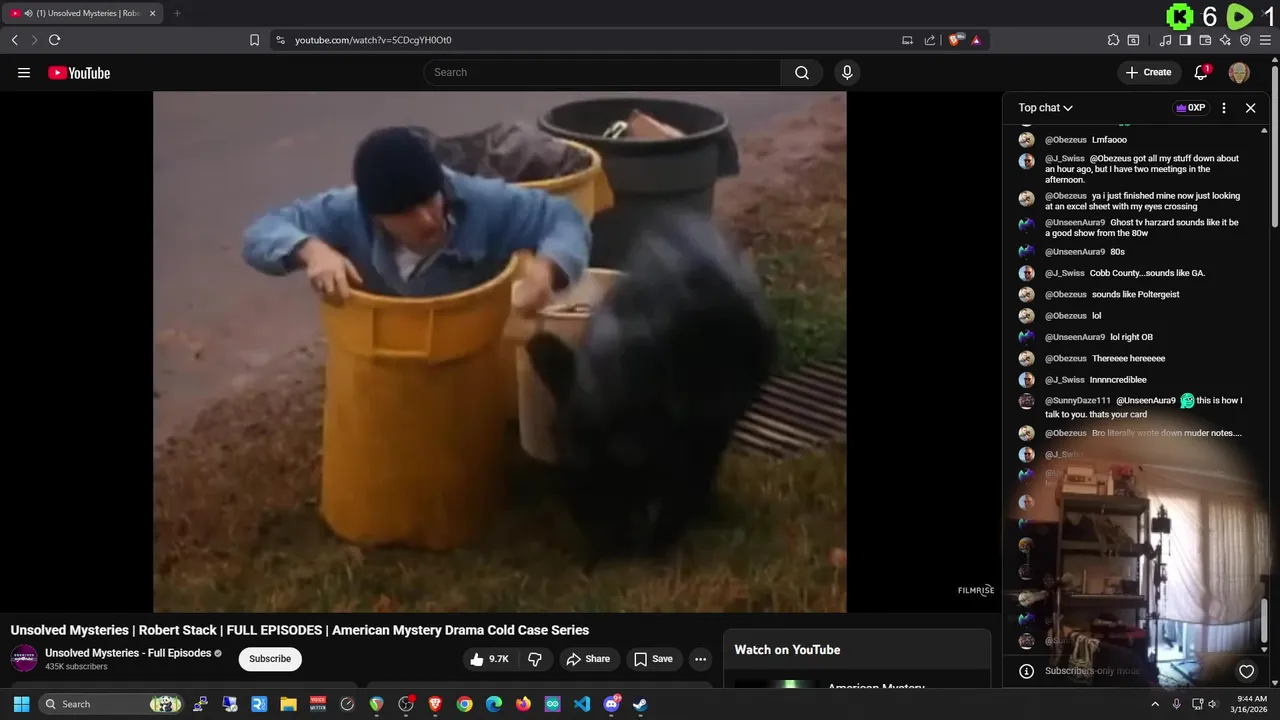Viewport: 1280px width, 720px height.
Task: Reload the page in the browser toolbar
Action: (x=54, y=40)
